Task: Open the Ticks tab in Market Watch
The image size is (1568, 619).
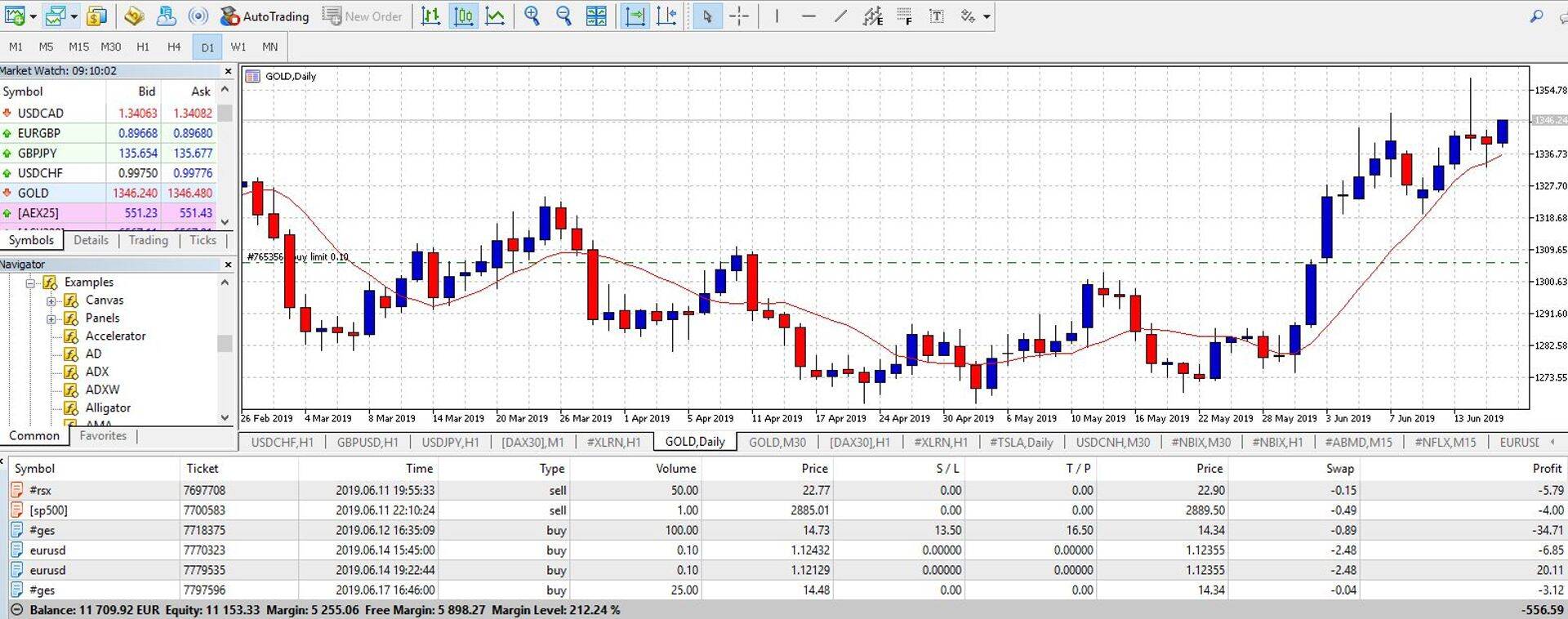Action: [203, 240]
